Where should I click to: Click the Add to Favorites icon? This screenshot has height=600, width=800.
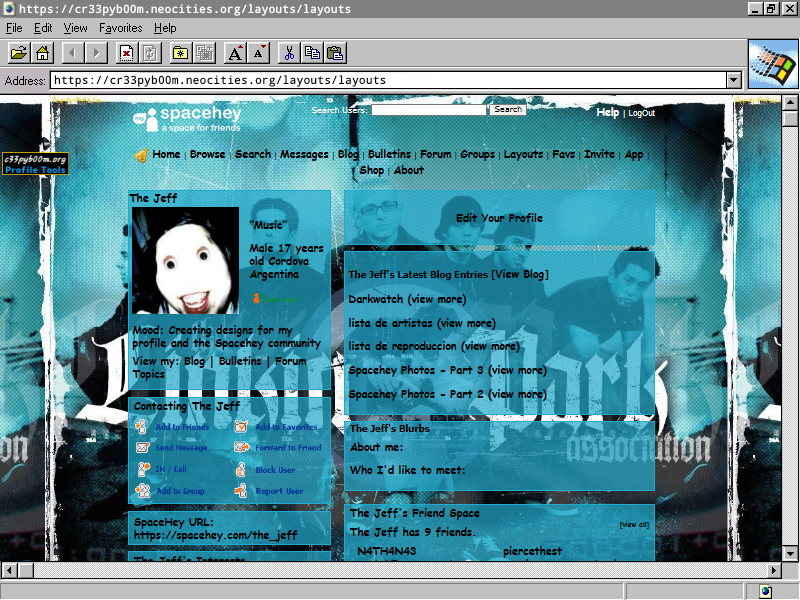point(241,427)
